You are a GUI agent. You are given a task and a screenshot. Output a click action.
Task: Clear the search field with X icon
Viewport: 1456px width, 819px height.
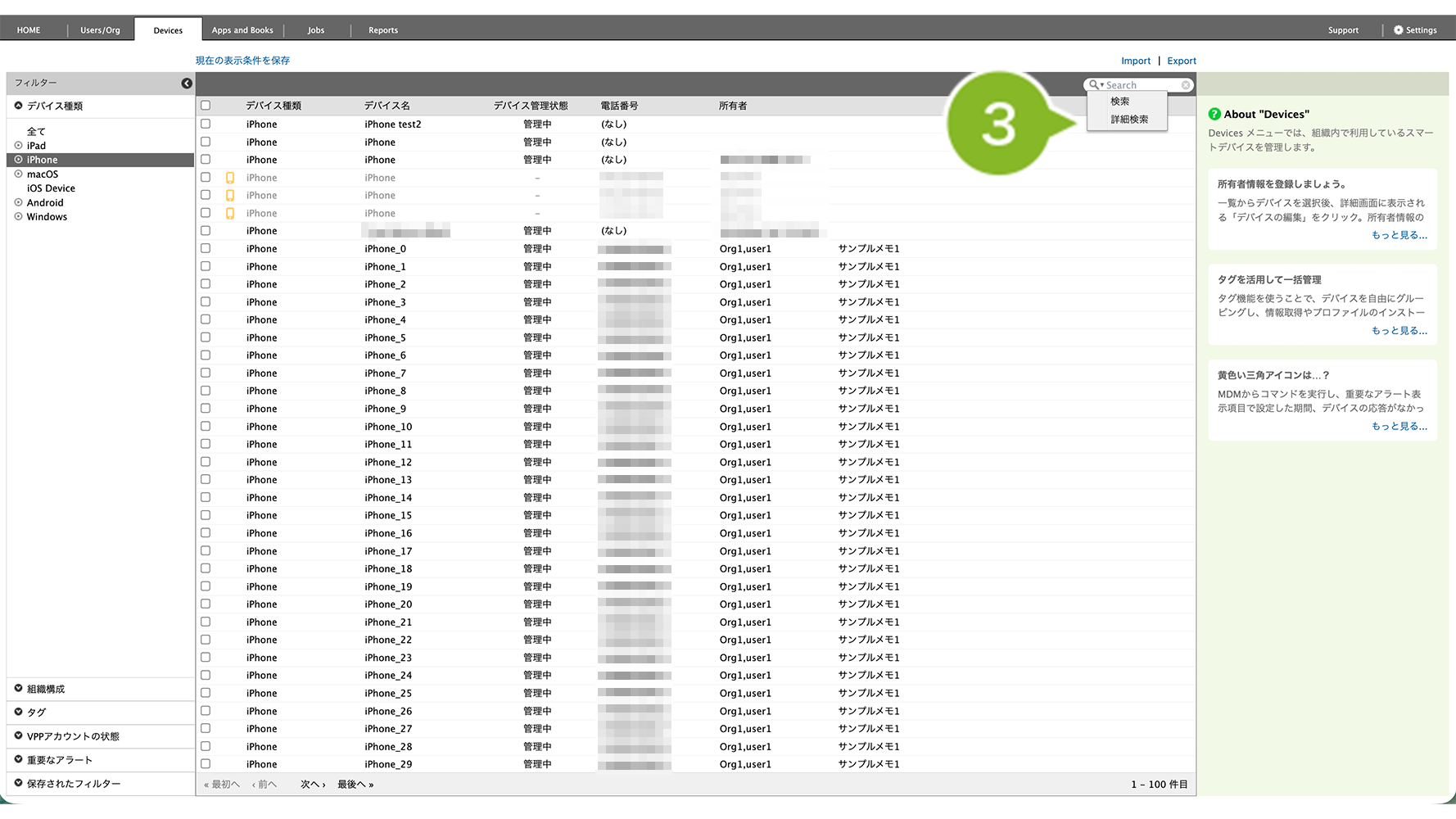click(1185, 85)
